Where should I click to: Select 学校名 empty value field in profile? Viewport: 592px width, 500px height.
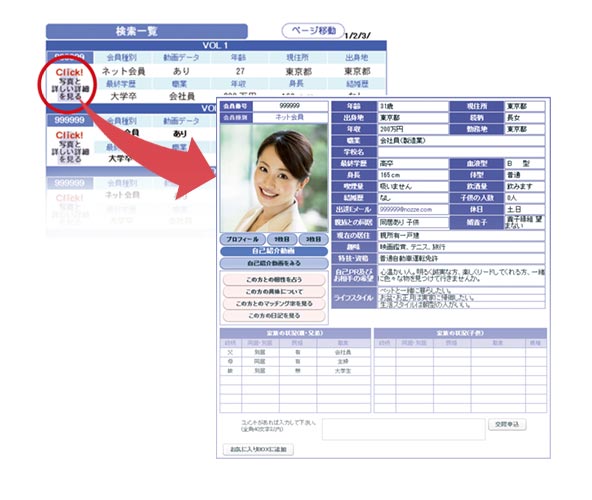pos(461,152)
